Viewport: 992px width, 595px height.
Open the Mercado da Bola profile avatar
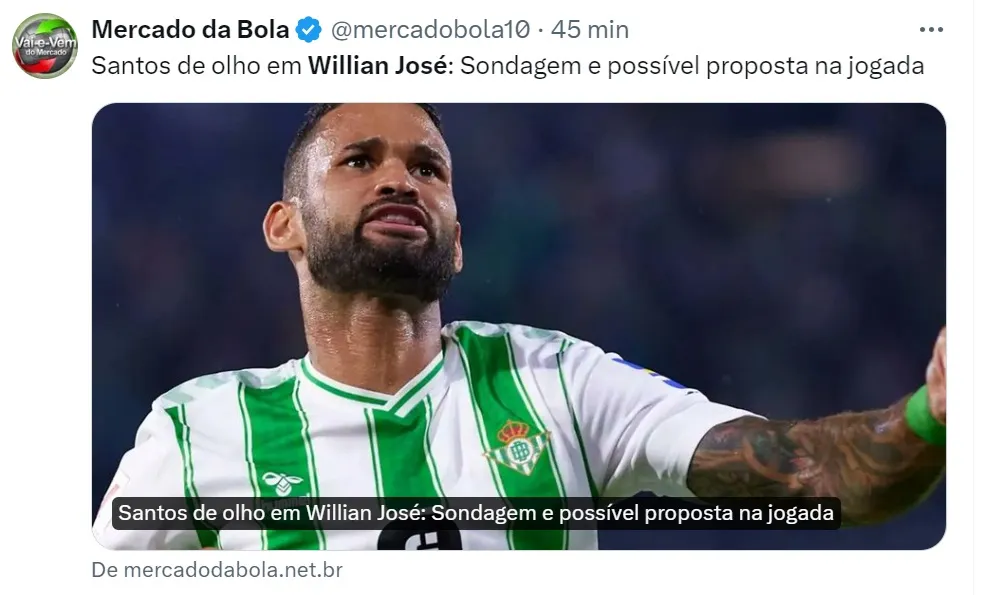pos(45,46)
